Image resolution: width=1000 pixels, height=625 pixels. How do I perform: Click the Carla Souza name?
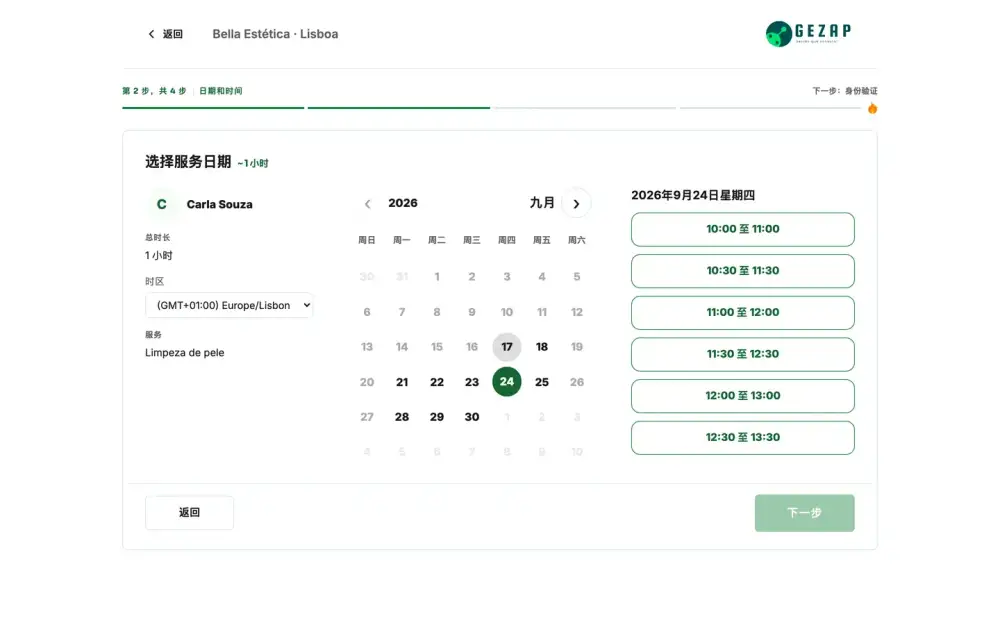tap(219, 205)
